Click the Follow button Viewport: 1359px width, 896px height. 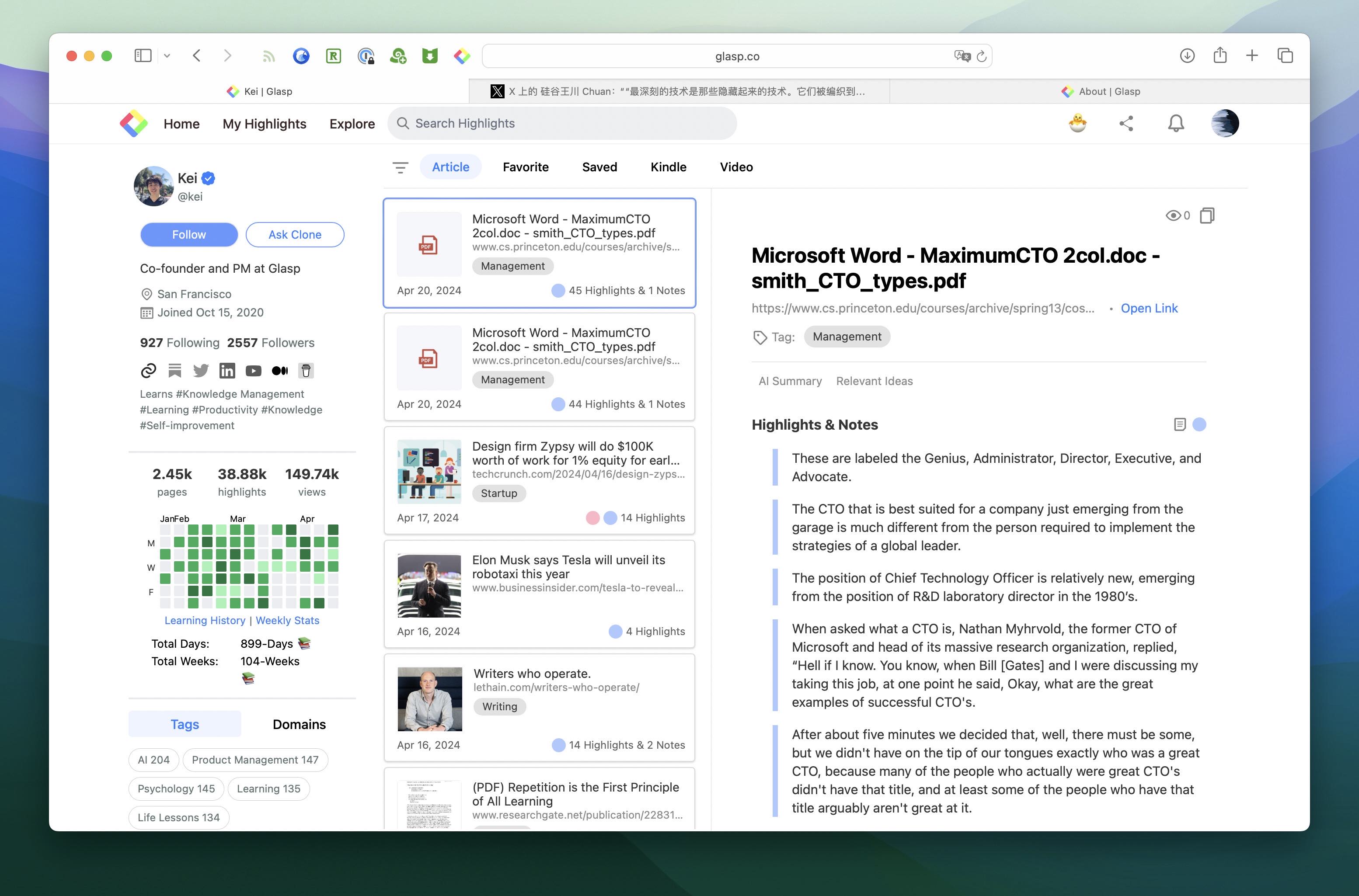(x=188, y=235)
